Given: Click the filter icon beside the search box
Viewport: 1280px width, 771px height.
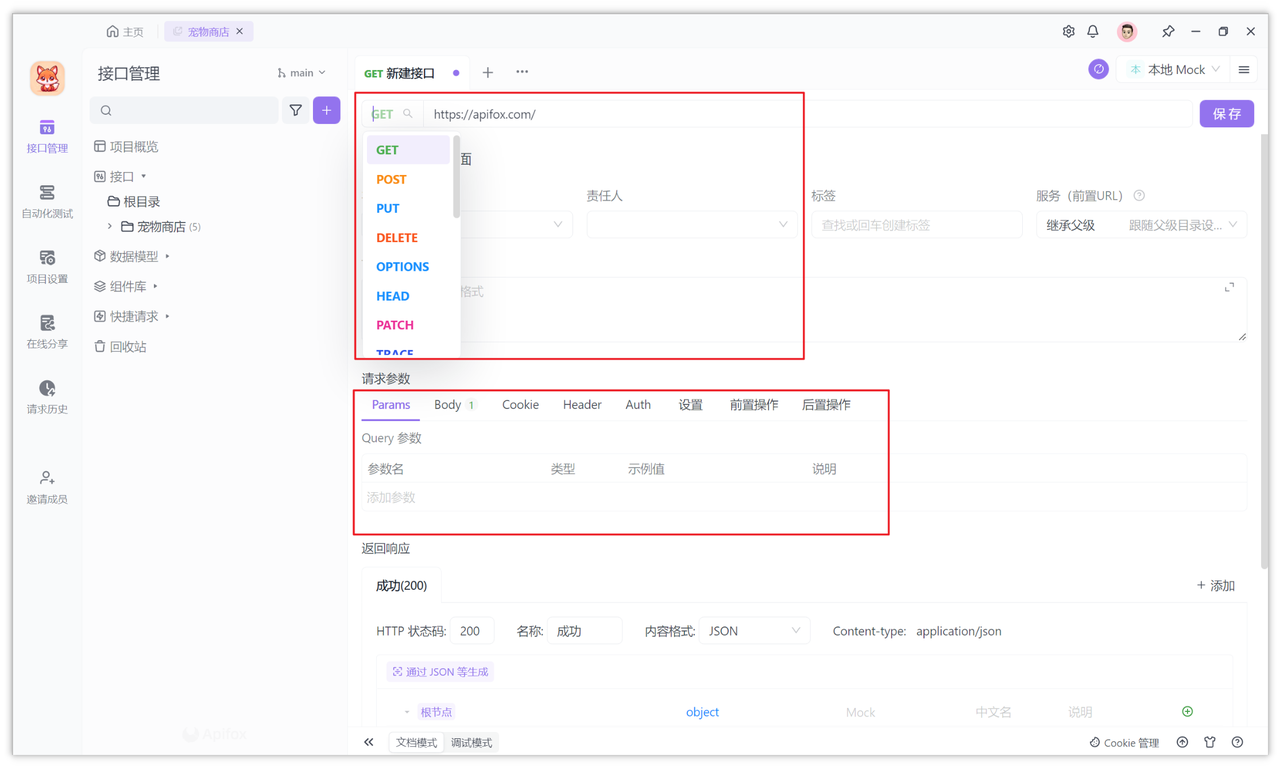Looking at the screenshot, I should coord(296,110).
